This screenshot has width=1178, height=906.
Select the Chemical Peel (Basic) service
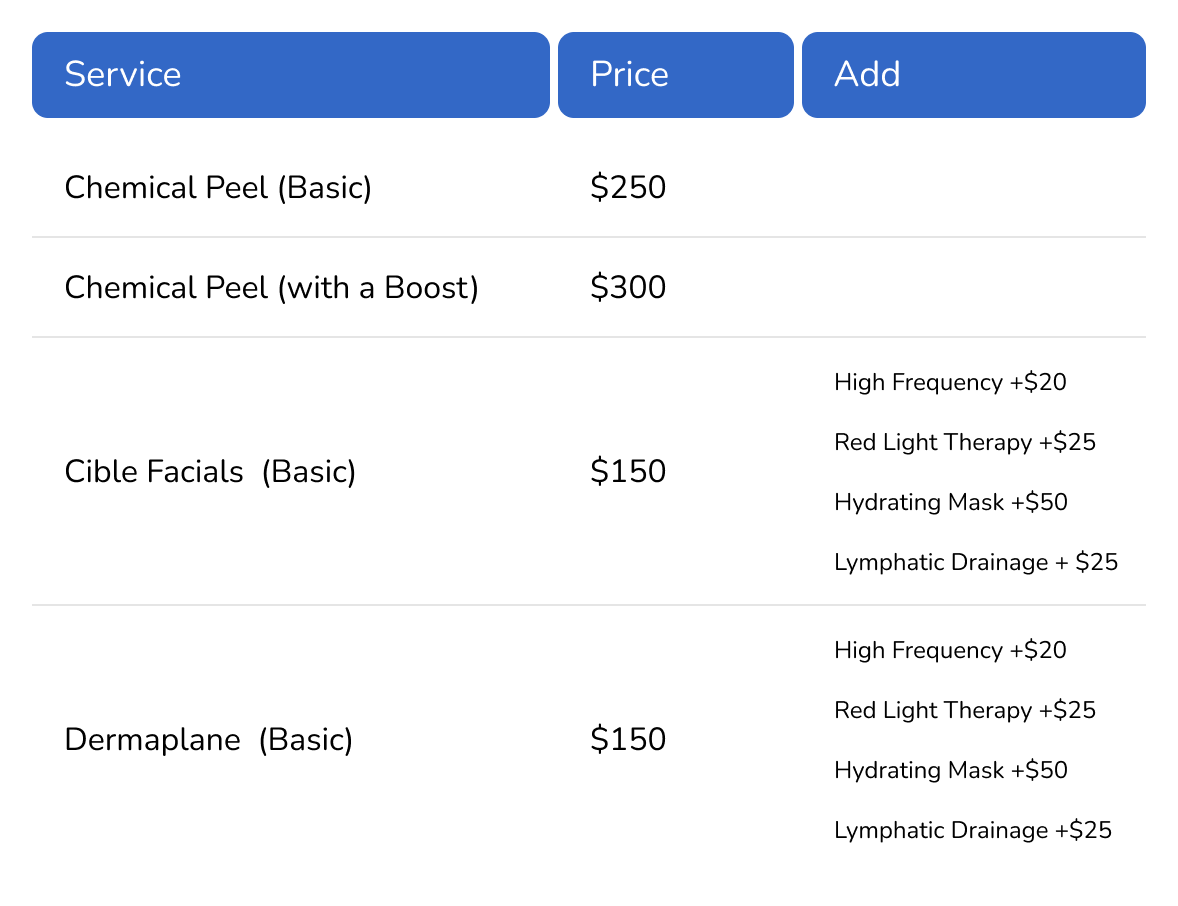218,187
